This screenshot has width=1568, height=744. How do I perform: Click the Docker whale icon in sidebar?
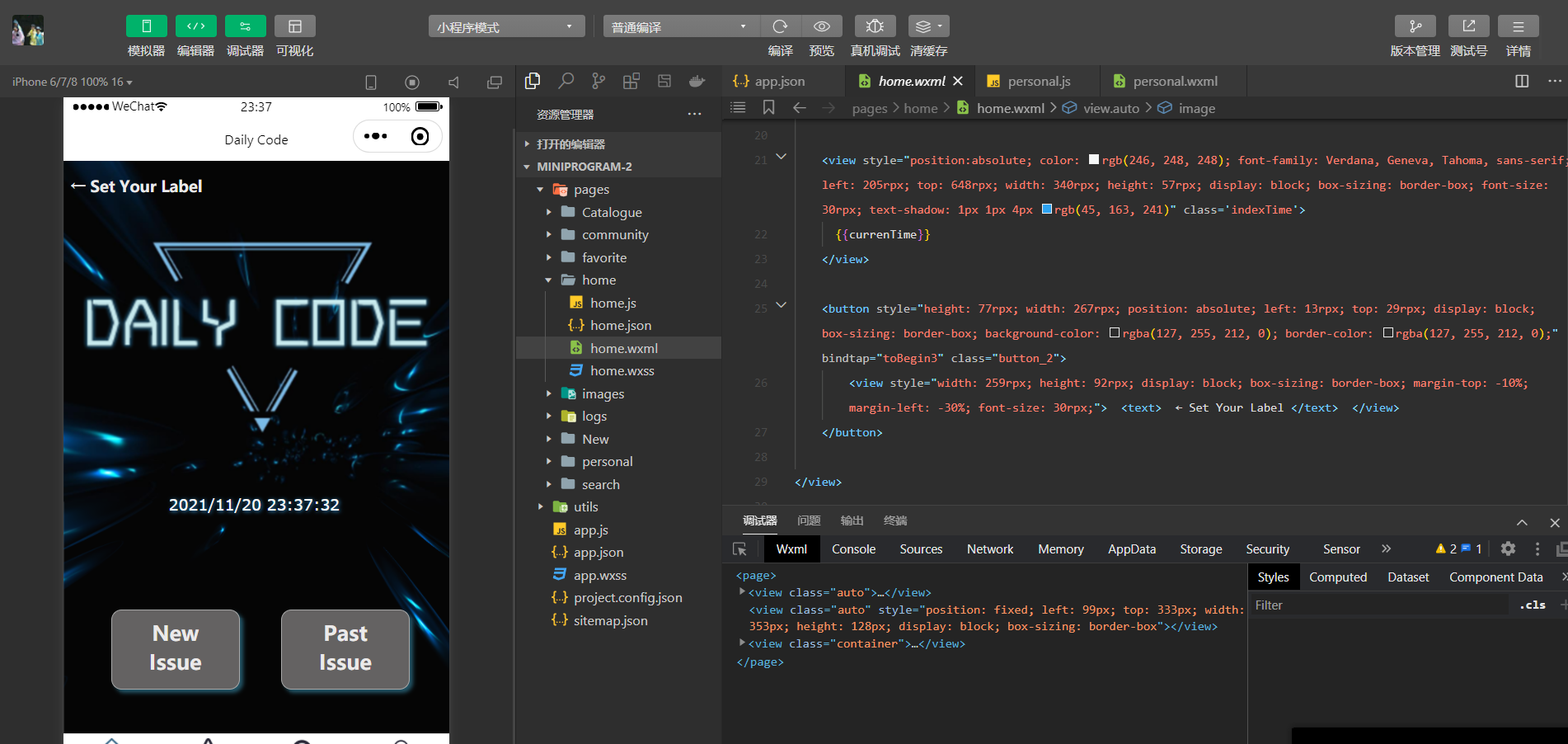pyautogui.click(x=697, y=81)
